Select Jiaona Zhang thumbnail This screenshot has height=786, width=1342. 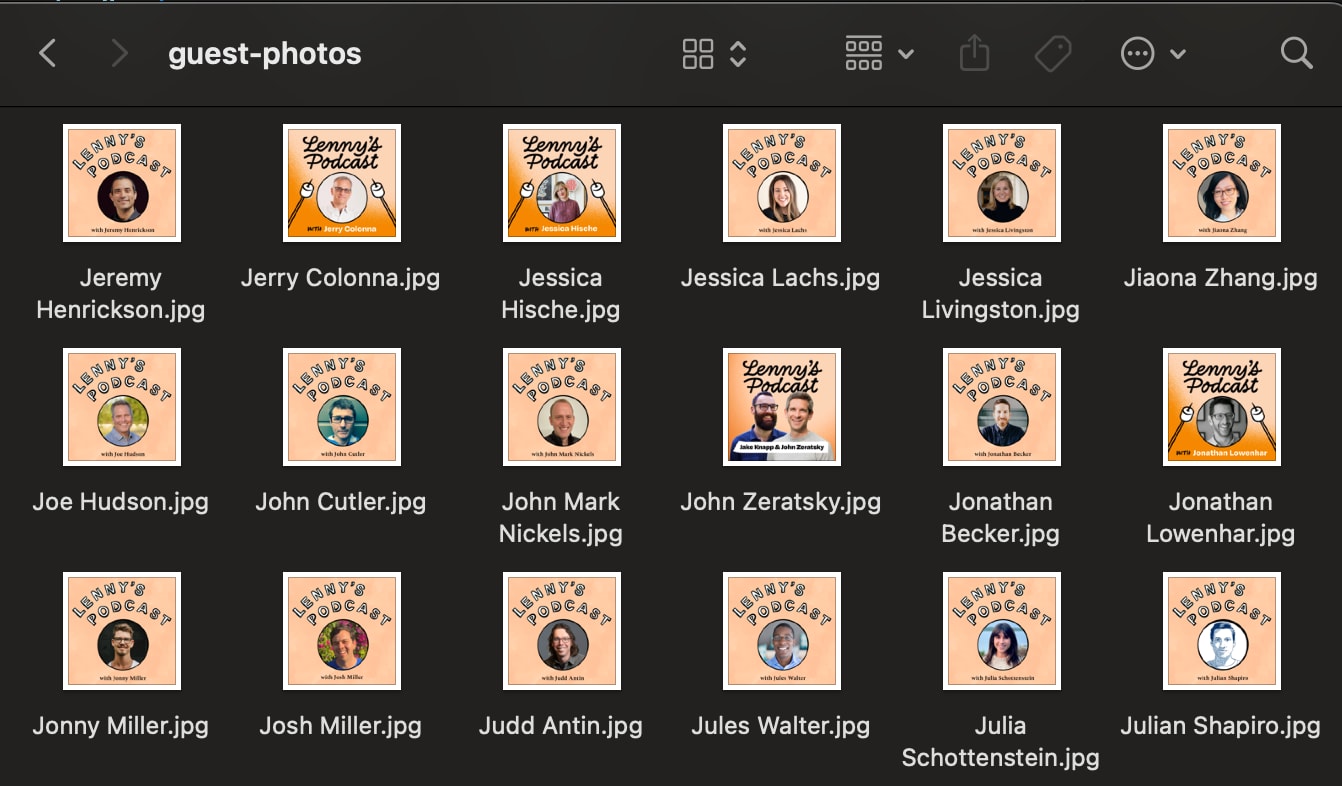pyautogui.click(x=1222, y=183)
